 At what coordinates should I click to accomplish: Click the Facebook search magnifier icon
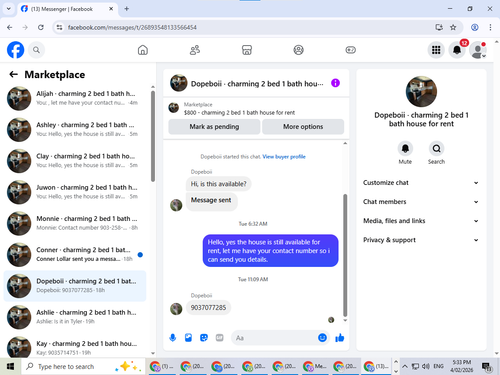[x=36, y=50]
